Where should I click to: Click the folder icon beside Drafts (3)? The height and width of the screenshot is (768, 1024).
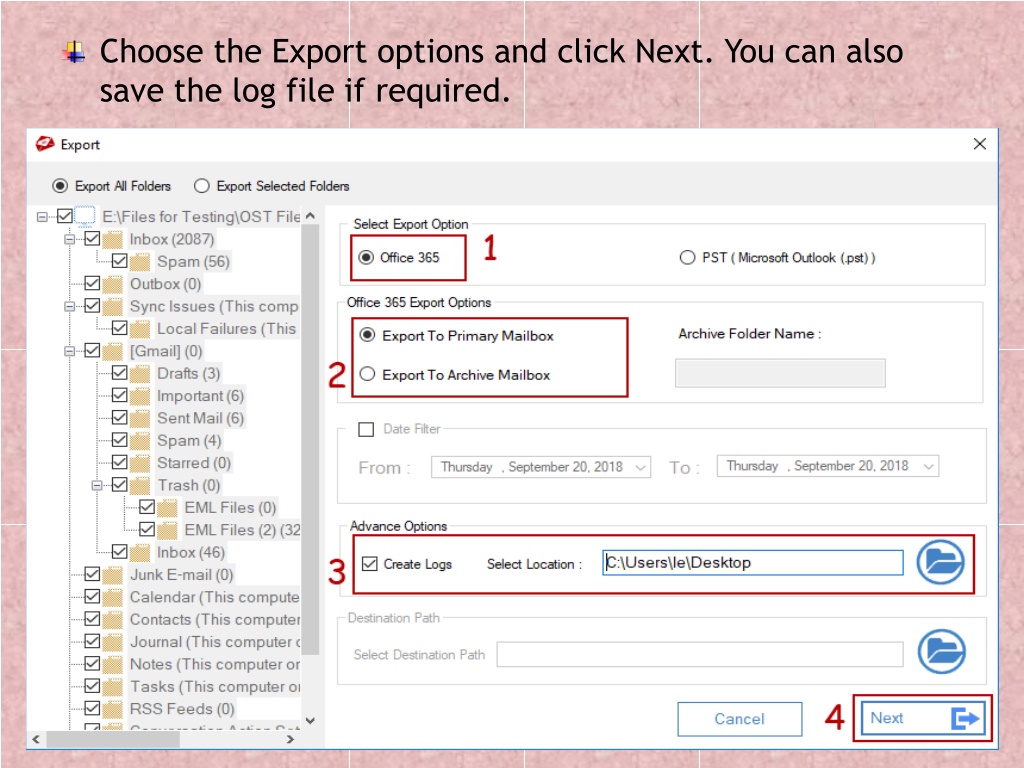pos(140,374)
